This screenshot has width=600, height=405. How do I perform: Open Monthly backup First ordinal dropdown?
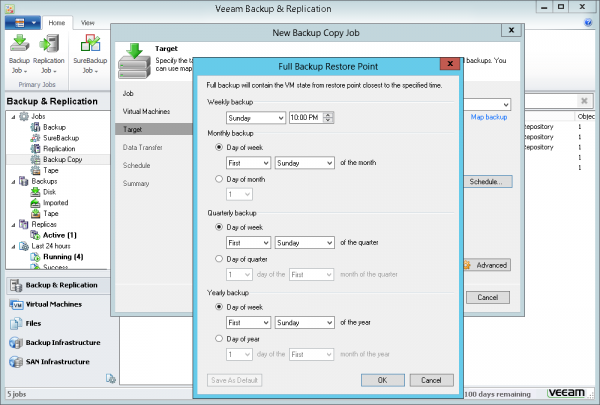(248, 162)
